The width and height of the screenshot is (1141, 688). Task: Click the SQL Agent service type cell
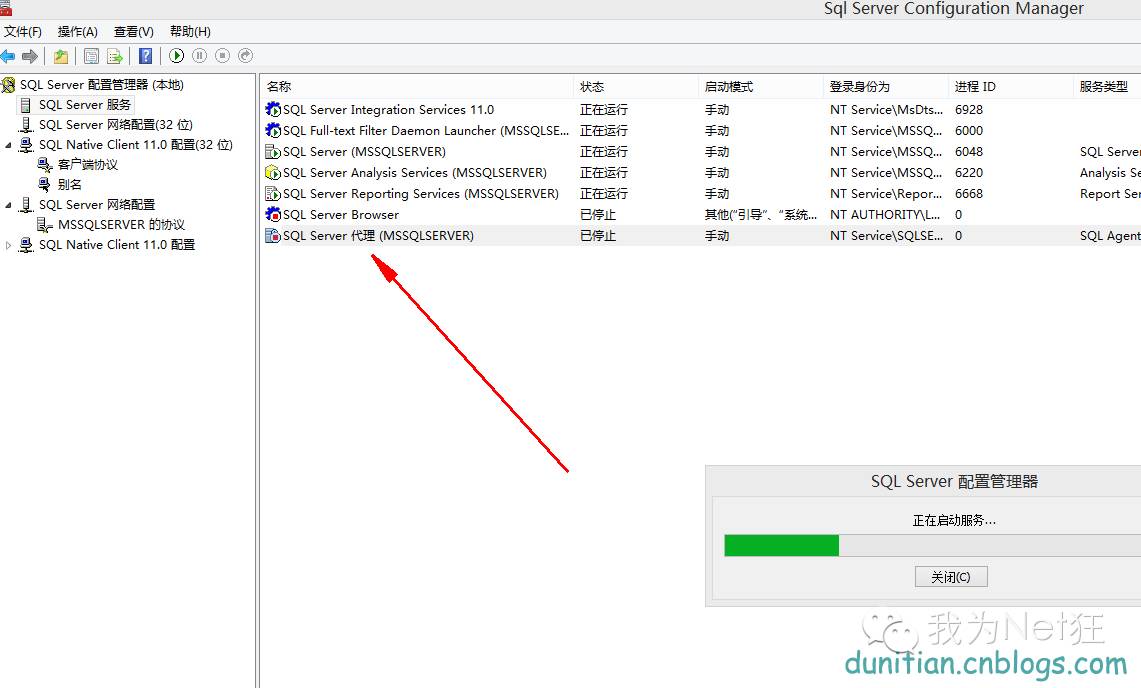[1110, 236]
